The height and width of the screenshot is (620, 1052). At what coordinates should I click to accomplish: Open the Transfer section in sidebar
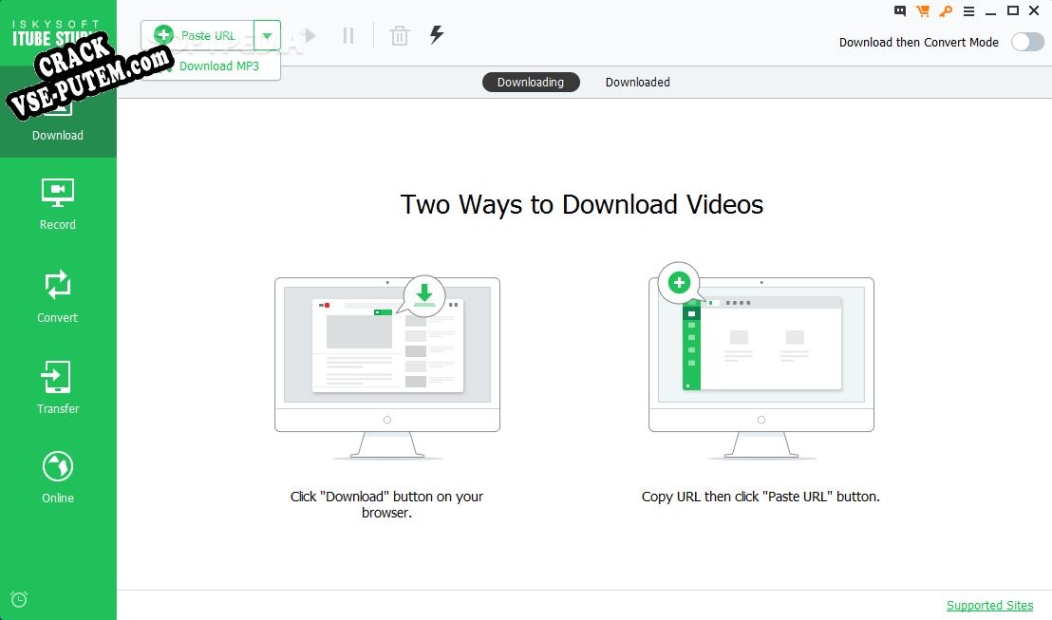coord(57,387)
